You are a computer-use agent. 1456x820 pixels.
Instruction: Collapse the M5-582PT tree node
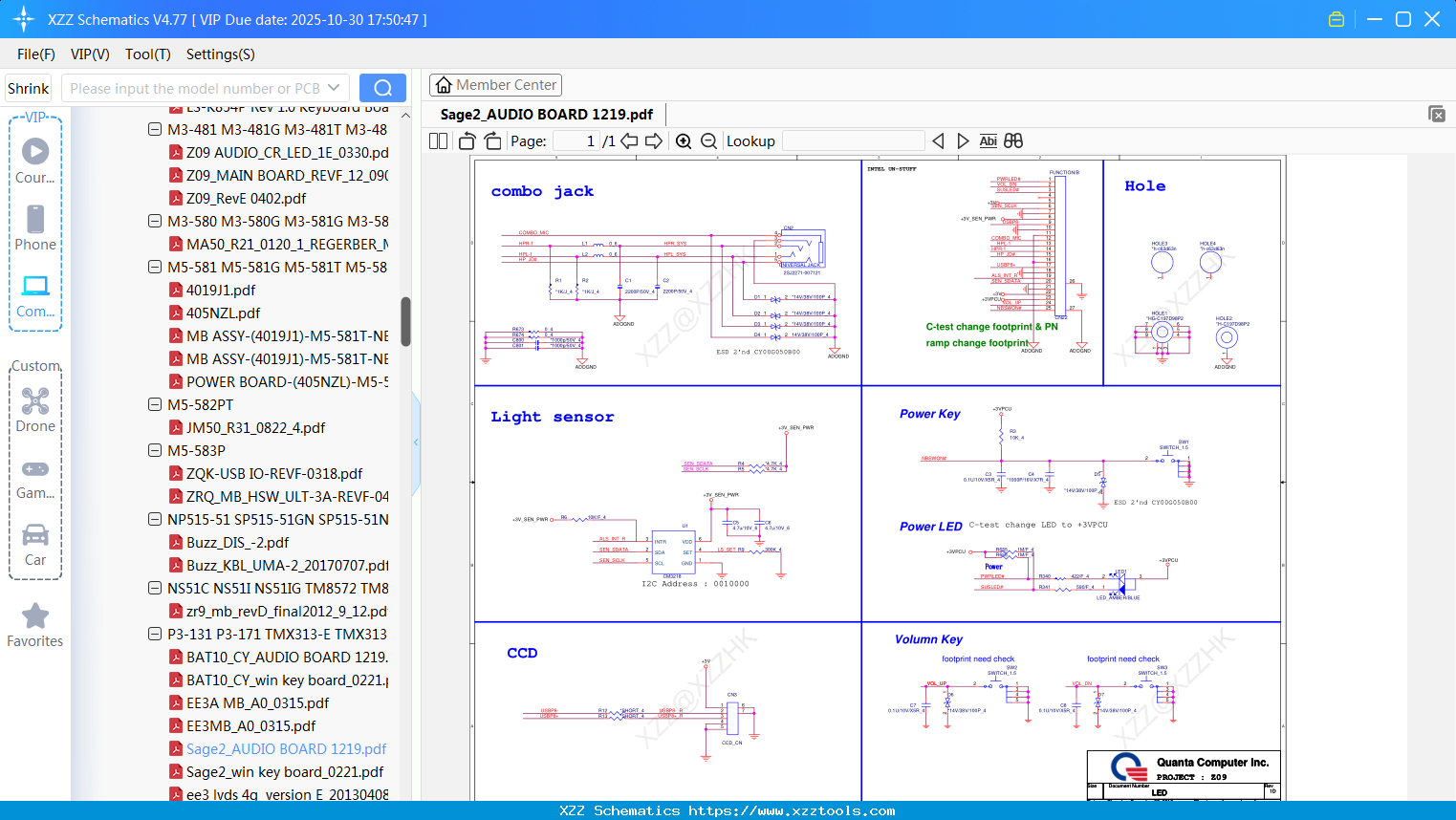[x=155, y=404]
